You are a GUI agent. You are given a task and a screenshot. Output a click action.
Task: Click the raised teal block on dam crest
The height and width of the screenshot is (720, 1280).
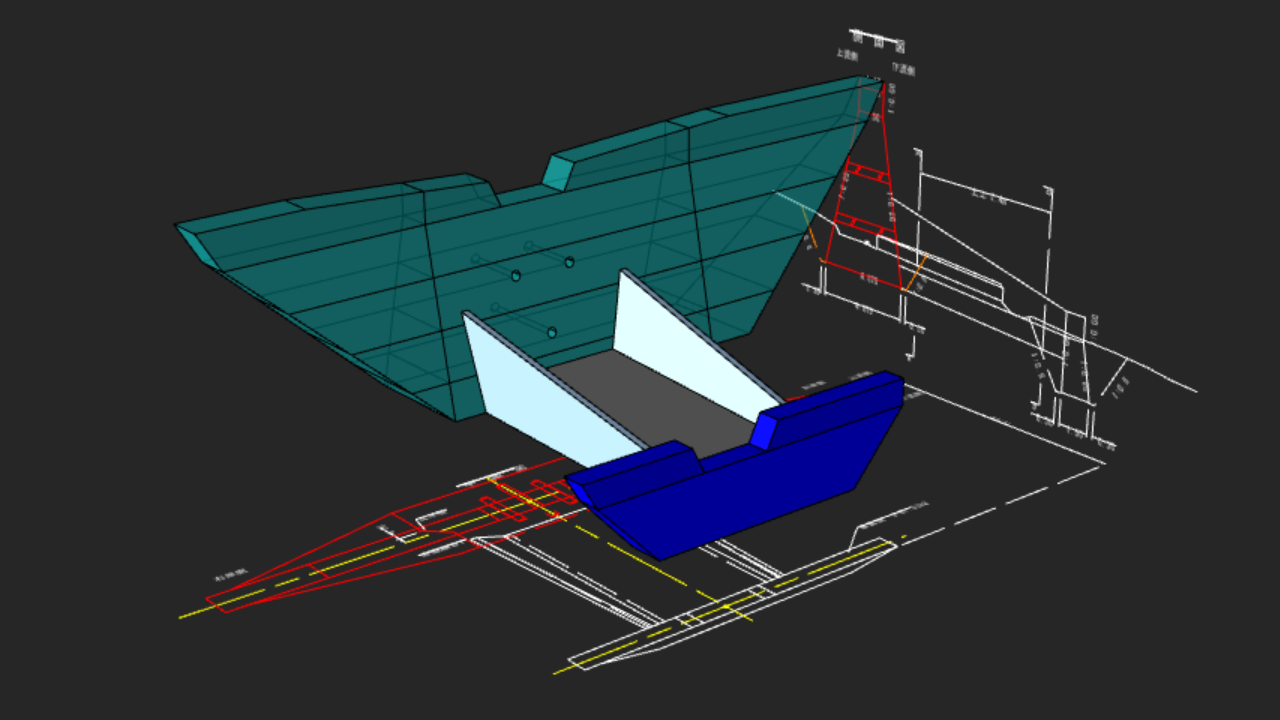pyautogui.click(x=560, y=172)
